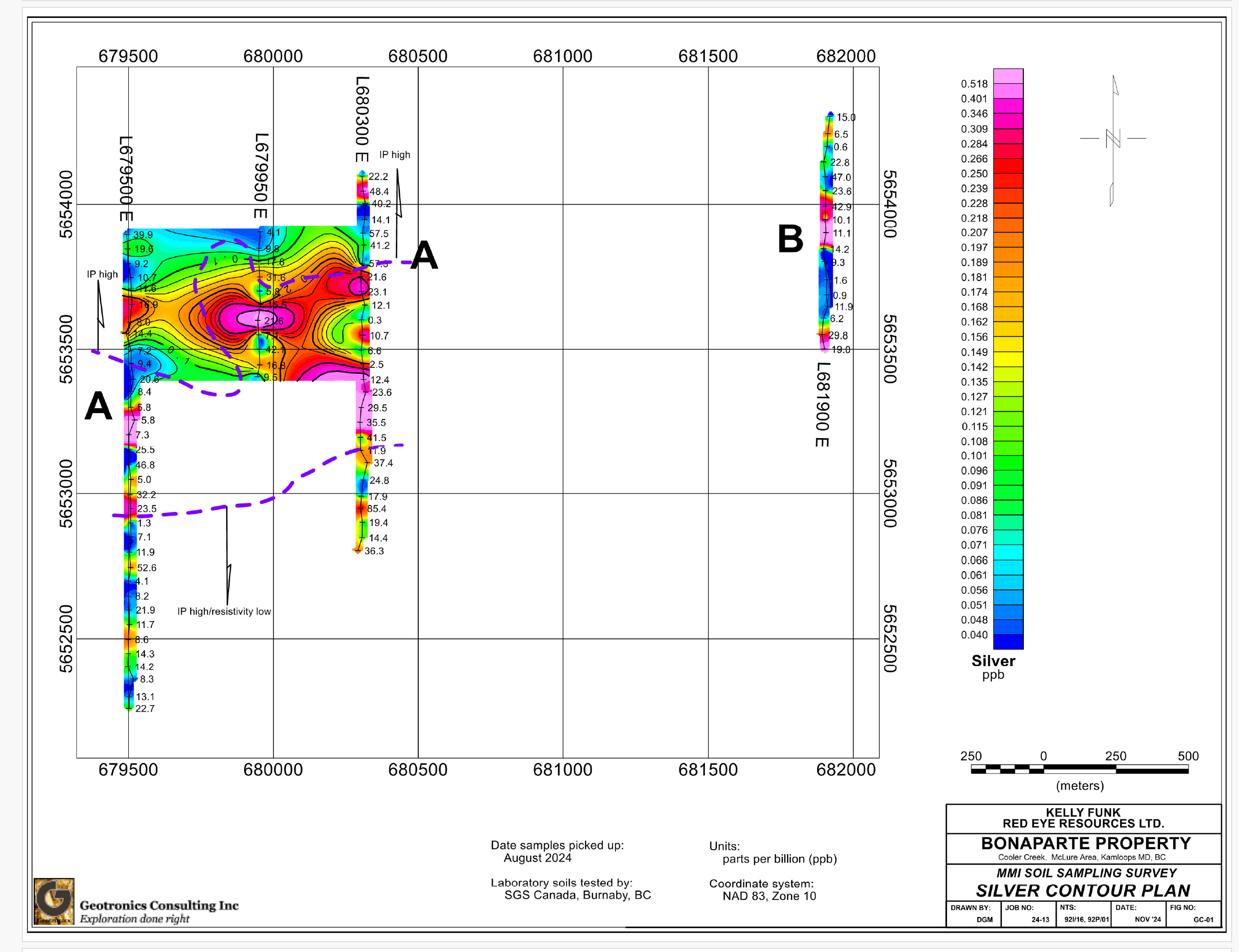Viewport: 1239px width, 952px height.
Task: Click the 'SILVER CONTOUR PLAN' heading
Action: click(1083, 890)
